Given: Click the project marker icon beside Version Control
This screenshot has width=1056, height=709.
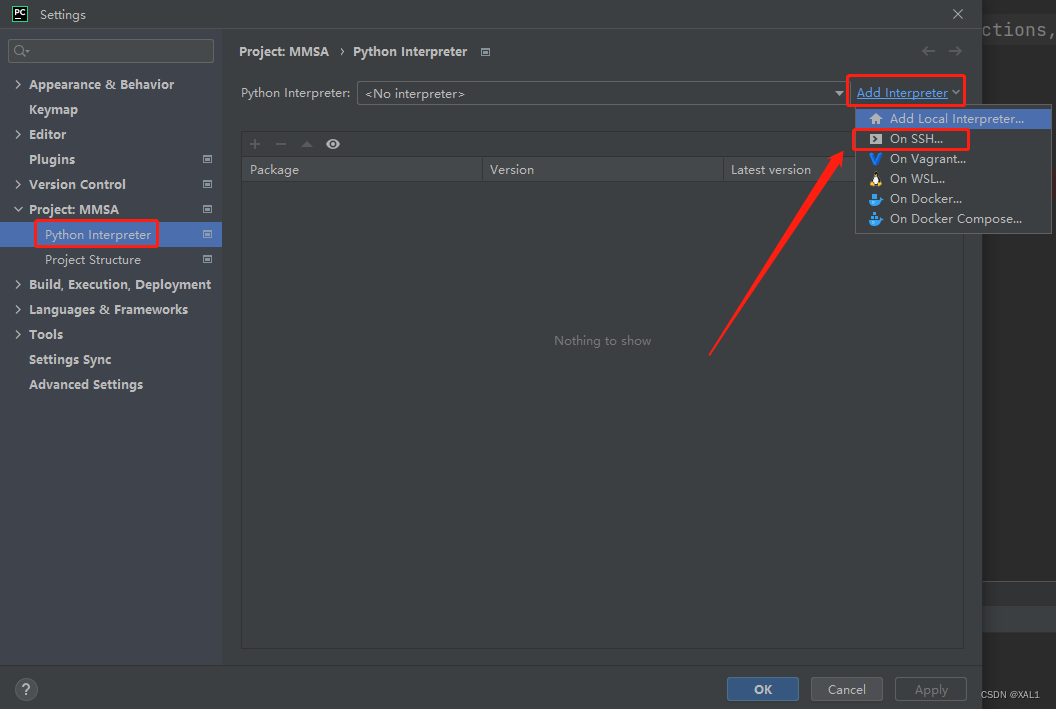Looking at the screenshot, I should (x=207, y=184).
